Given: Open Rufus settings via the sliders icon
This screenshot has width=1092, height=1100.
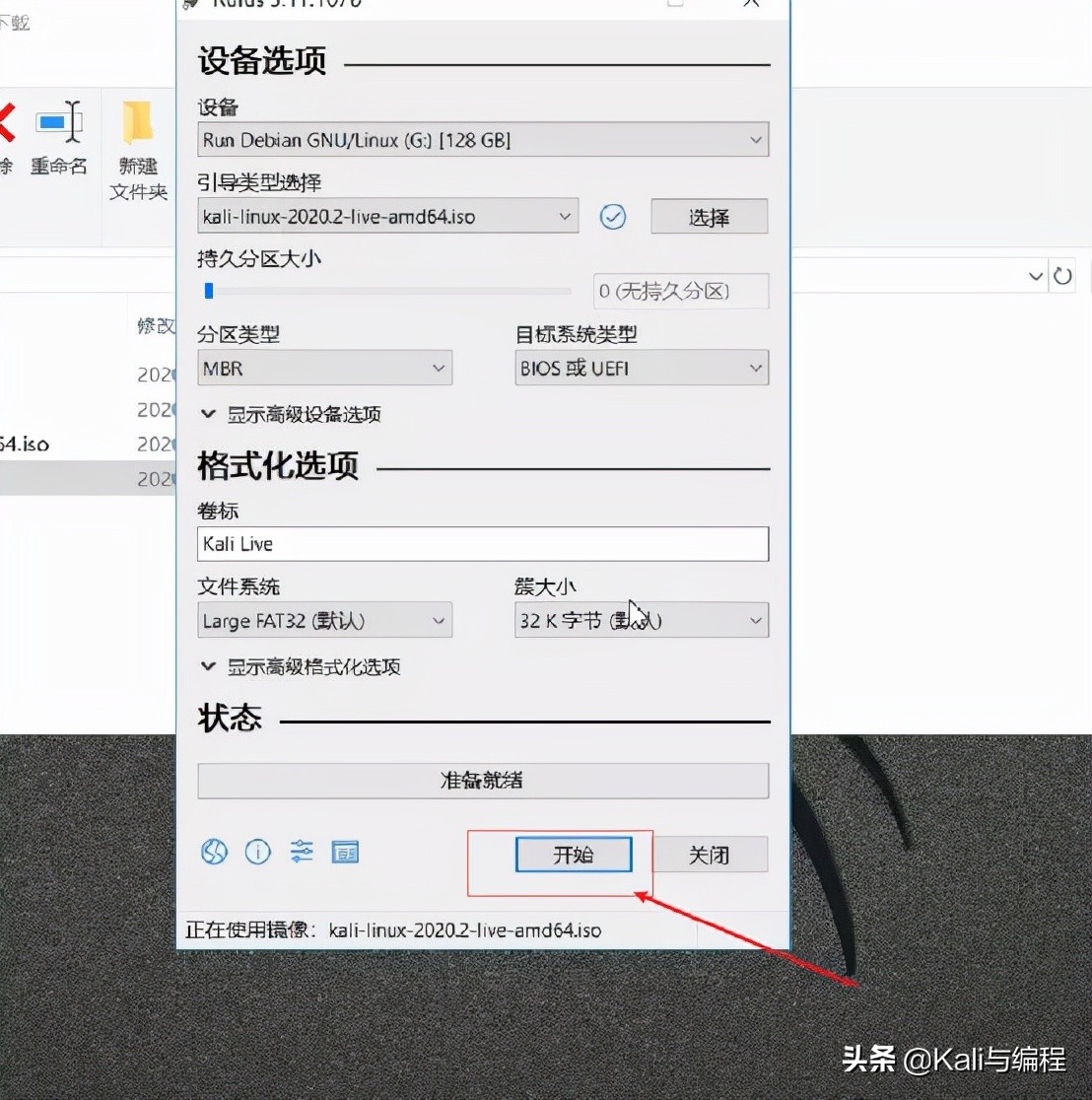Looking at the screenshot, I should pos(302,852).
